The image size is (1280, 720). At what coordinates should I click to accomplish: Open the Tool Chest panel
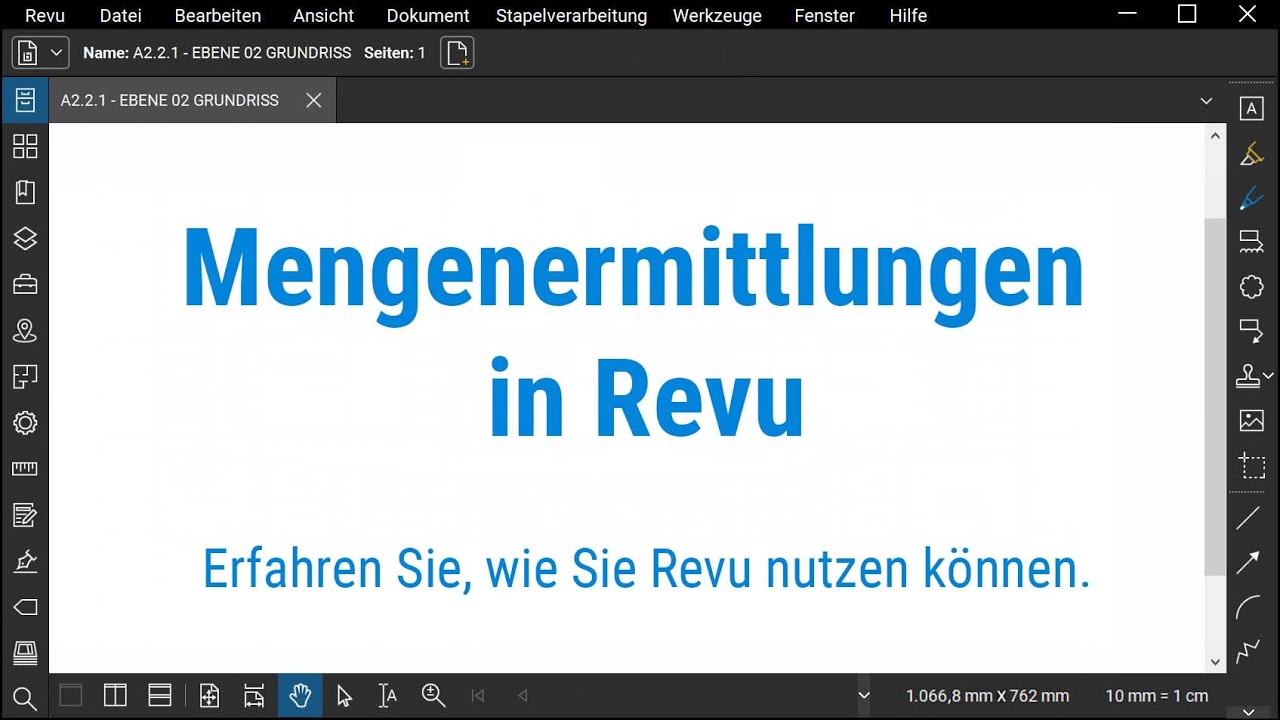click(x=25, y=285)
